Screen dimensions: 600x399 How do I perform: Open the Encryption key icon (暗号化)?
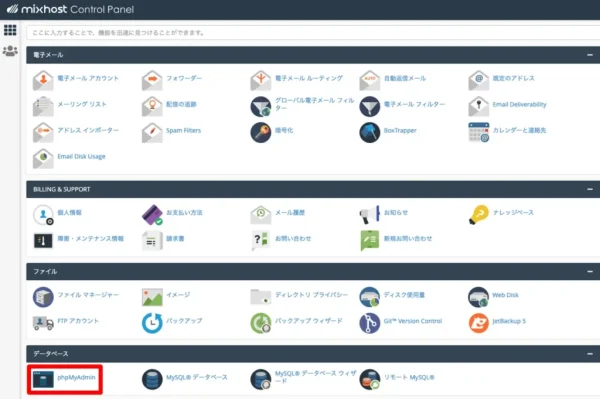coord(261,132)
